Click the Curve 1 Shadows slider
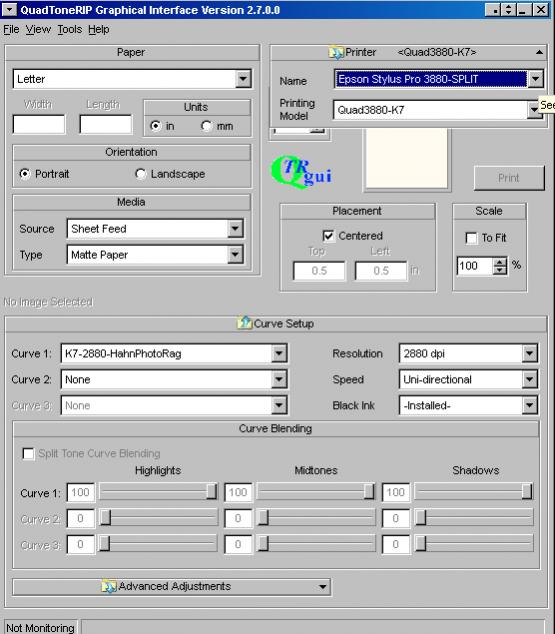 (x=474, y=492)
